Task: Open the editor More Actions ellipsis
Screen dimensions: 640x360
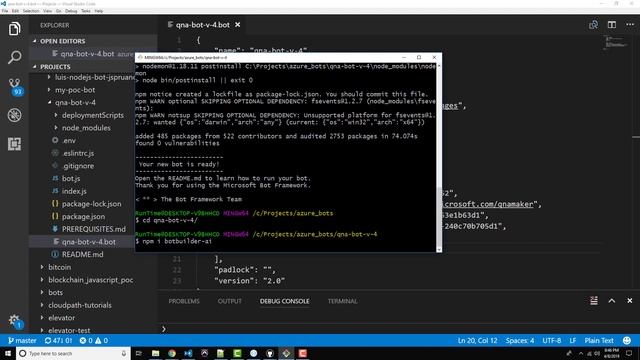Action: 630,25
